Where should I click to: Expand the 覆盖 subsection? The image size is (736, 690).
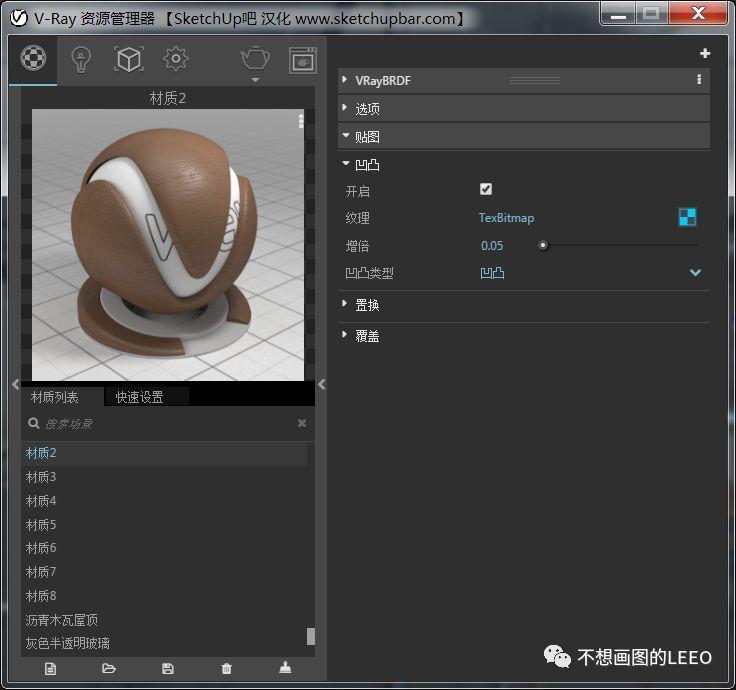pos(345,334)
